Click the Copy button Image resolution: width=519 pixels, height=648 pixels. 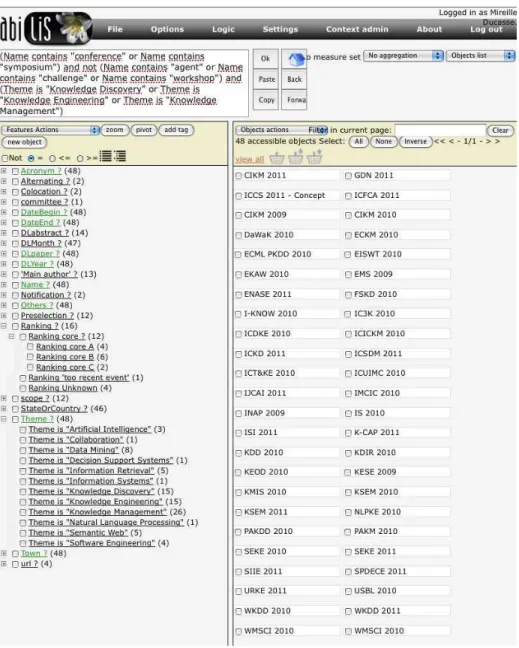(x=266, y=100)
